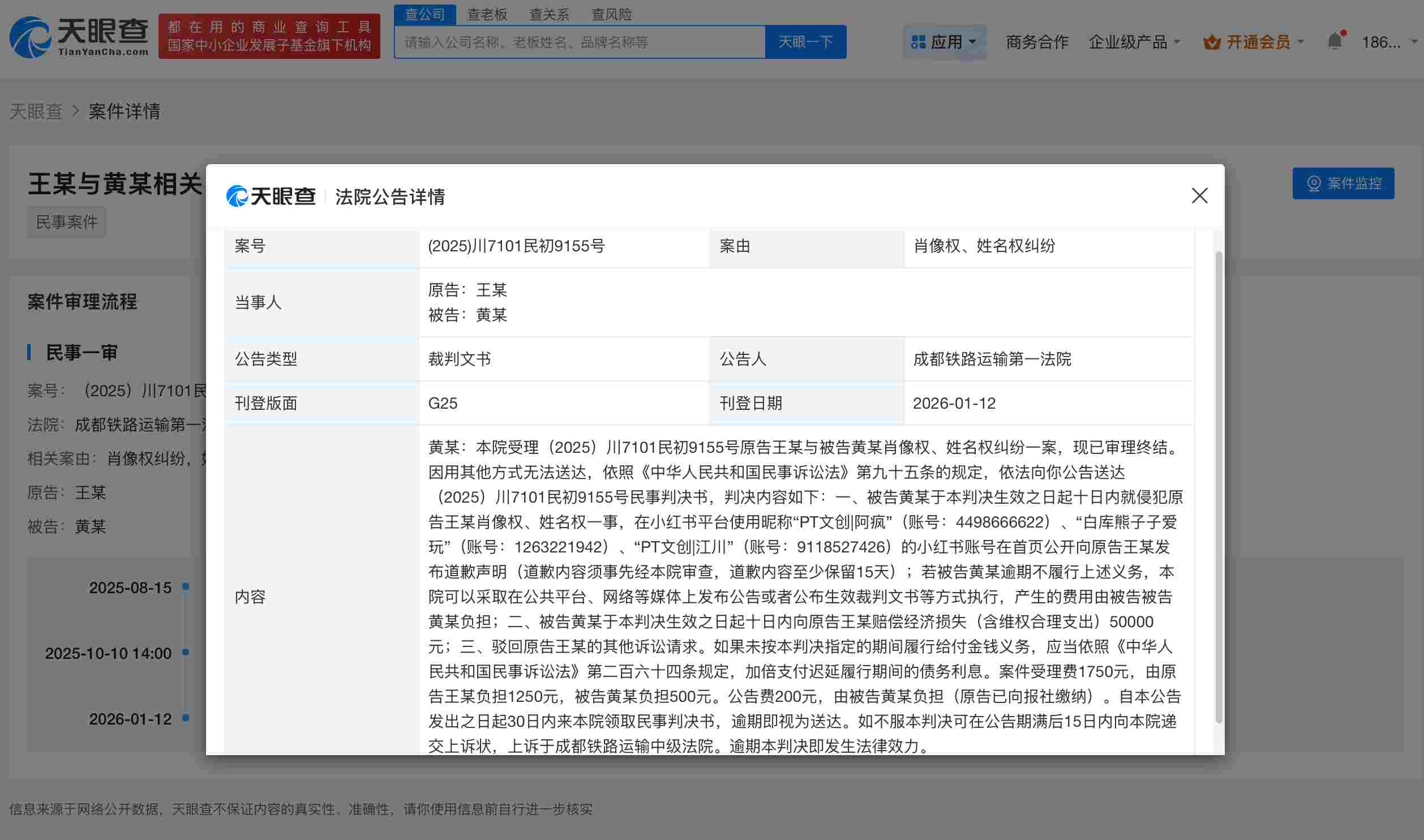
Task: Click the crown icon beside 开通会员
Action: 1211,41
